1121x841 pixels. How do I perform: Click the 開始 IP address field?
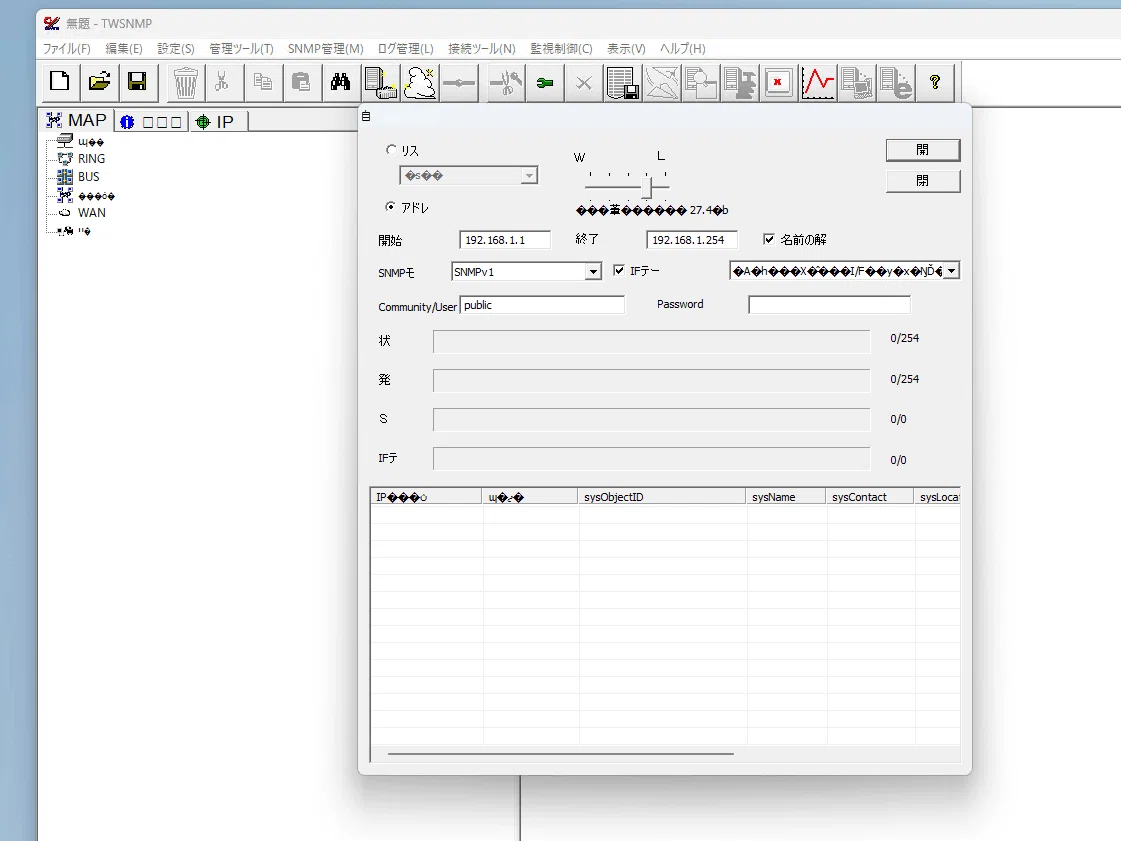pos(505,240)
